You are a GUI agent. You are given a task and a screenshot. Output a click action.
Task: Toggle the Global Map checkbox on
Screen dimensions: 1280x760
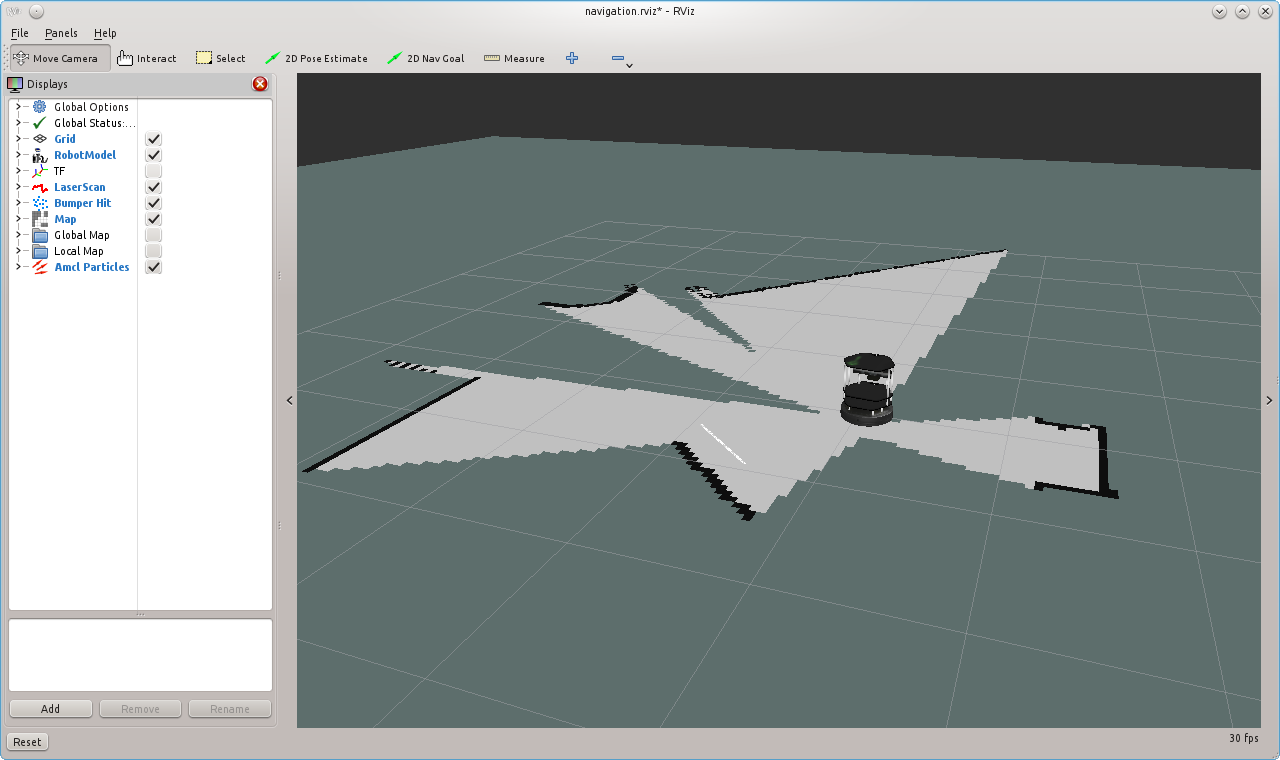tap(153, 235)
